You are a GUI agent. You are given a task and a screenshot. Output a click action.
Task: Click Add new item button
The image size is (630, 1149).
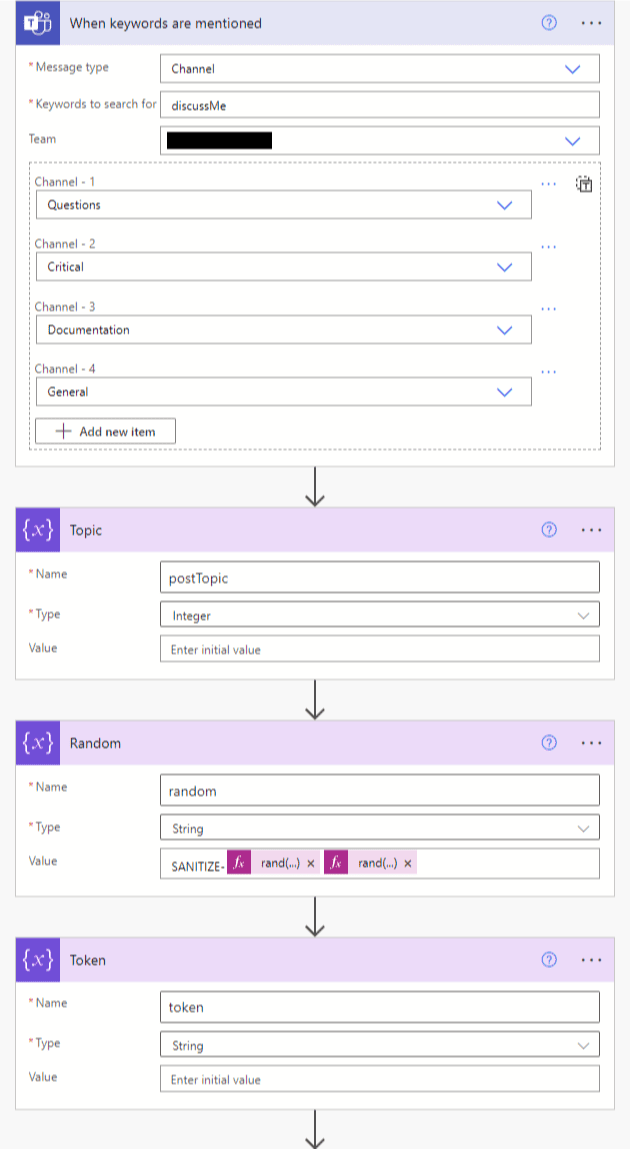point(105,431)
